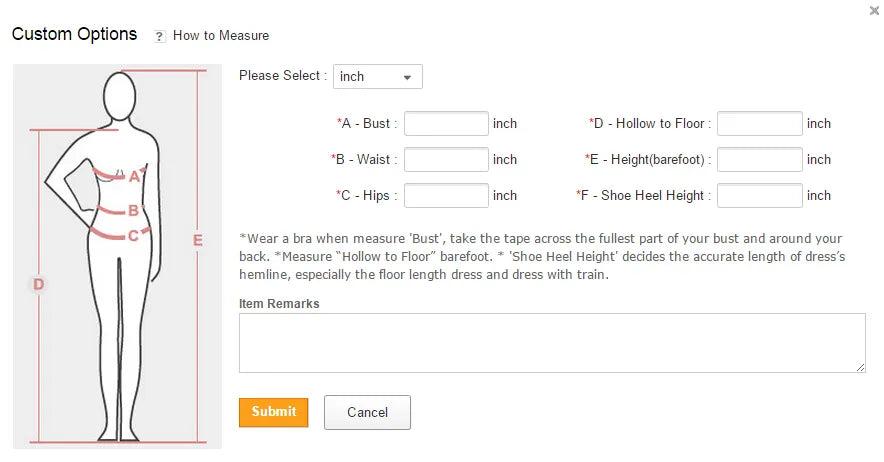The image size is (884, 462).
Task: Select the C - Hips input box
Action: click(446, 196)
